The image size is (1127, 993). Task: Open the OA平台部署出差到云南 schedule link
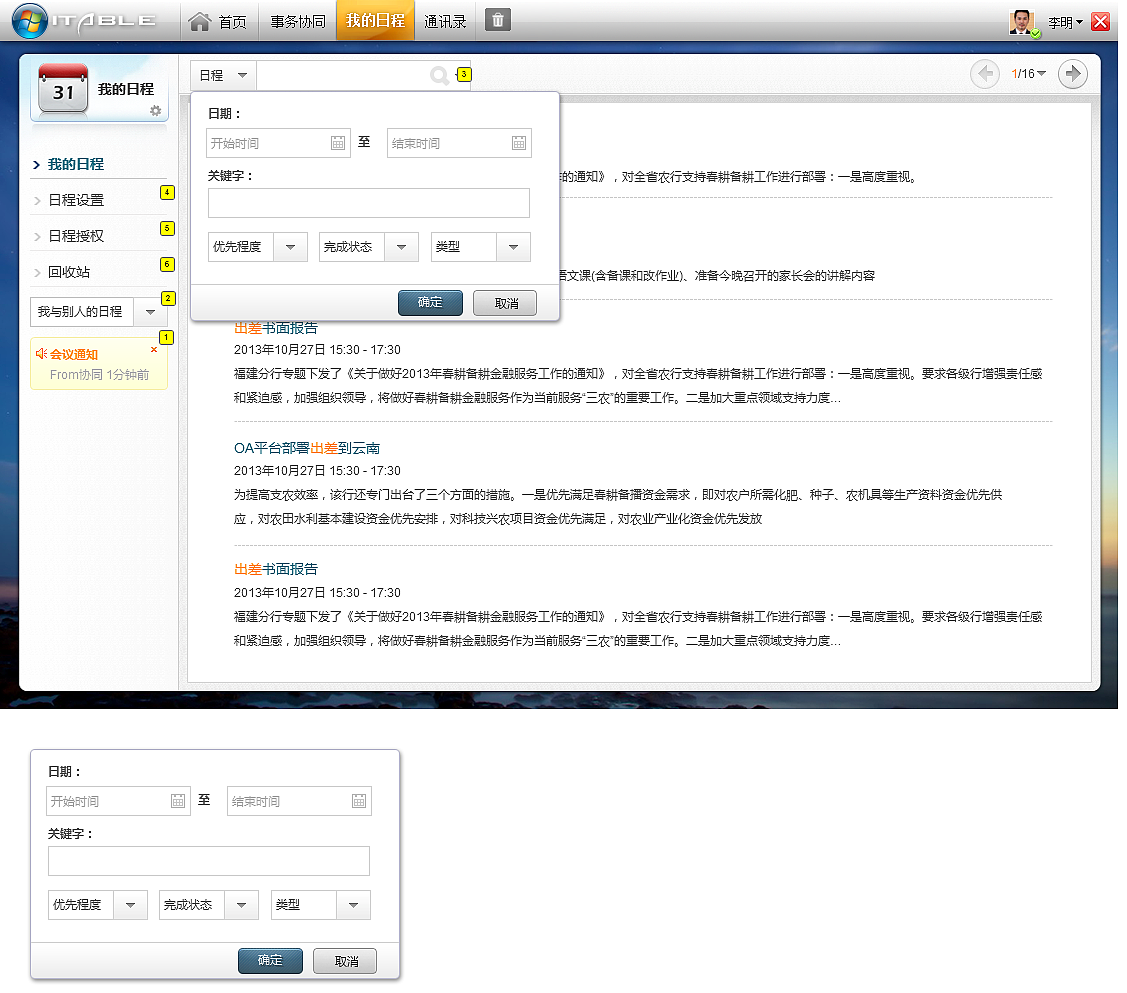[307, 448]
